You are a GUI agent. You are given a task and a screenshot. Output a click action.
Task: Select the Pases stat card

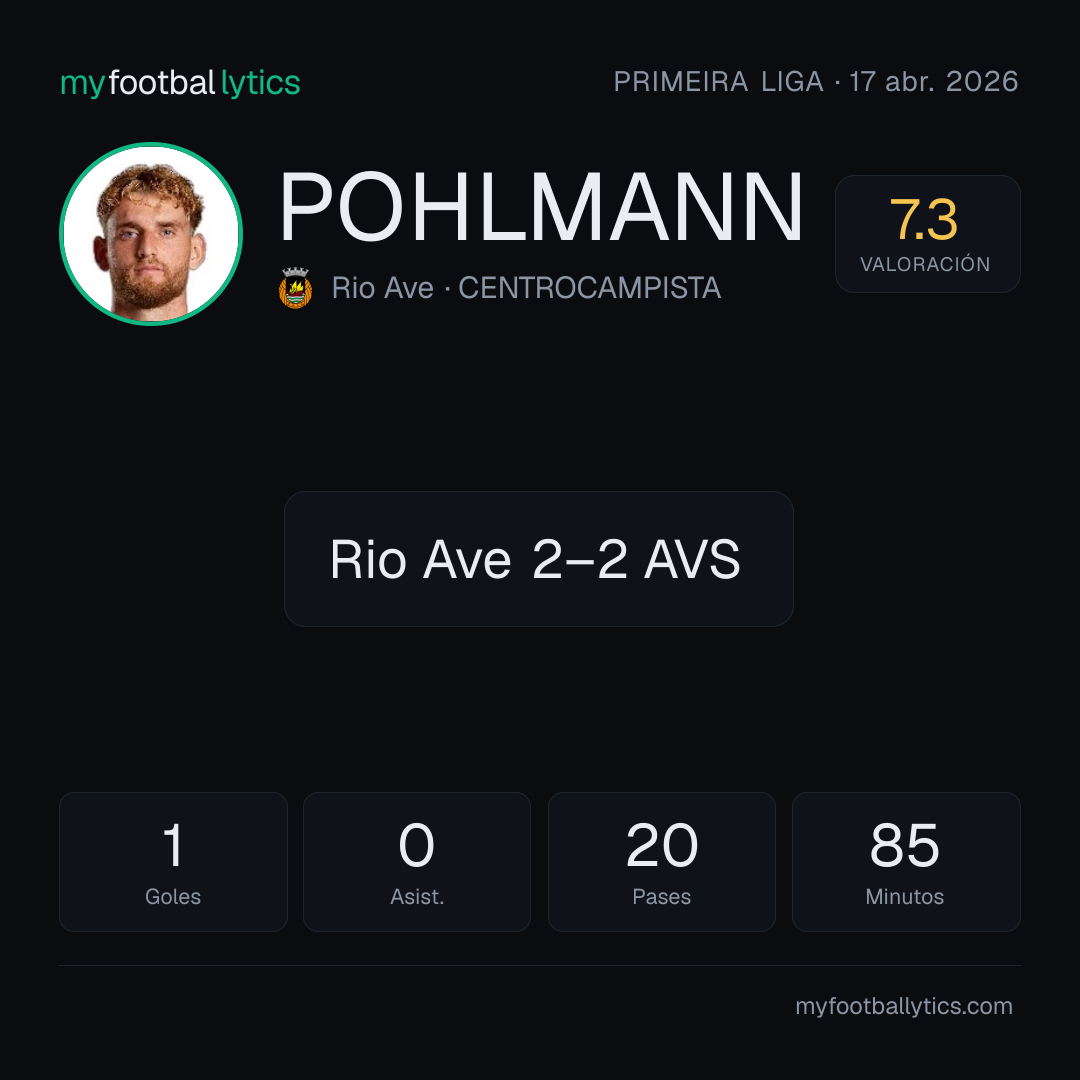coord(661,862)
